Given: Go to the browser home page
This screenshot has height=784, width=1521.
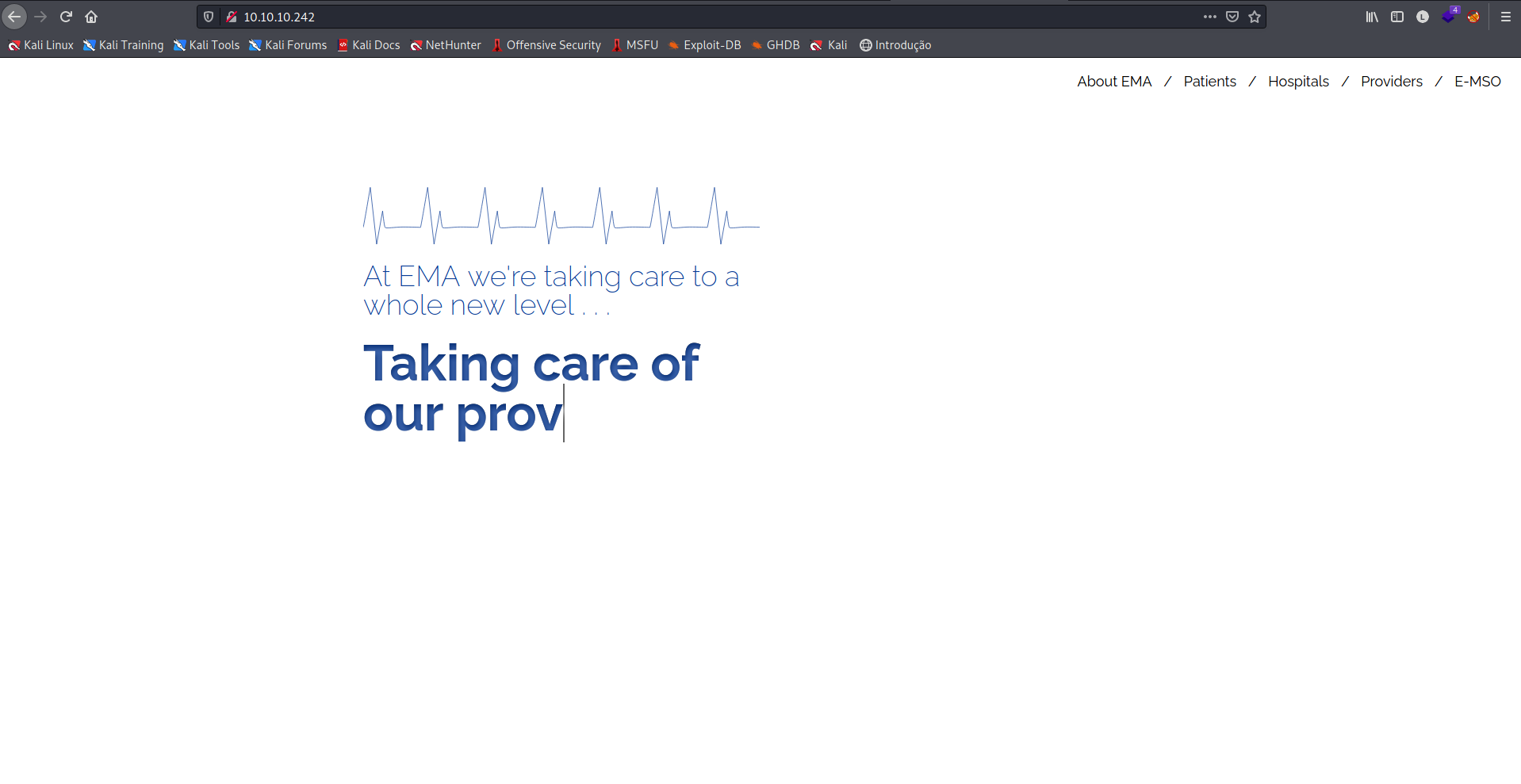Looking at the screenshot, I should pos(91,17).
